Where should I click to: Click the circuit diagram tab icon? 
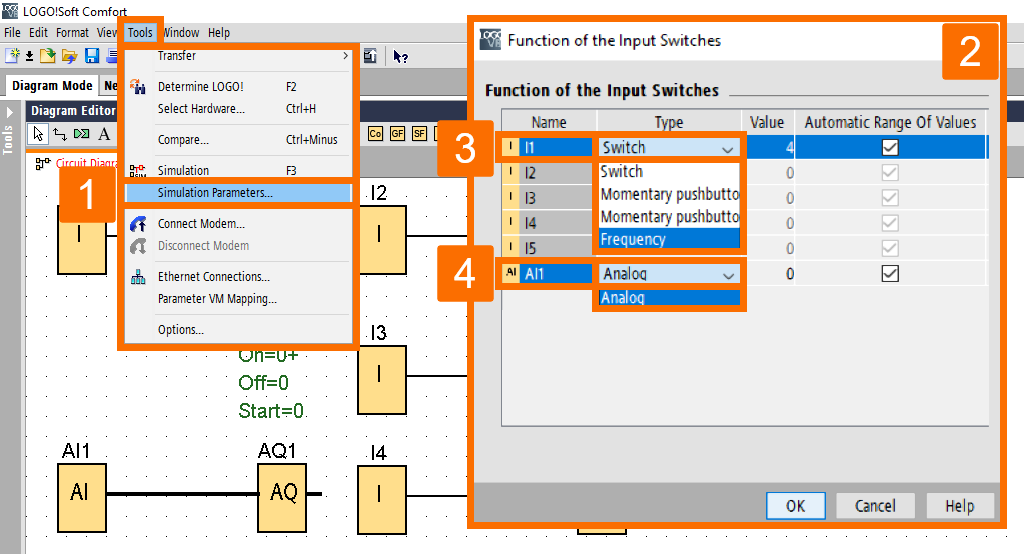coord(43,163)
